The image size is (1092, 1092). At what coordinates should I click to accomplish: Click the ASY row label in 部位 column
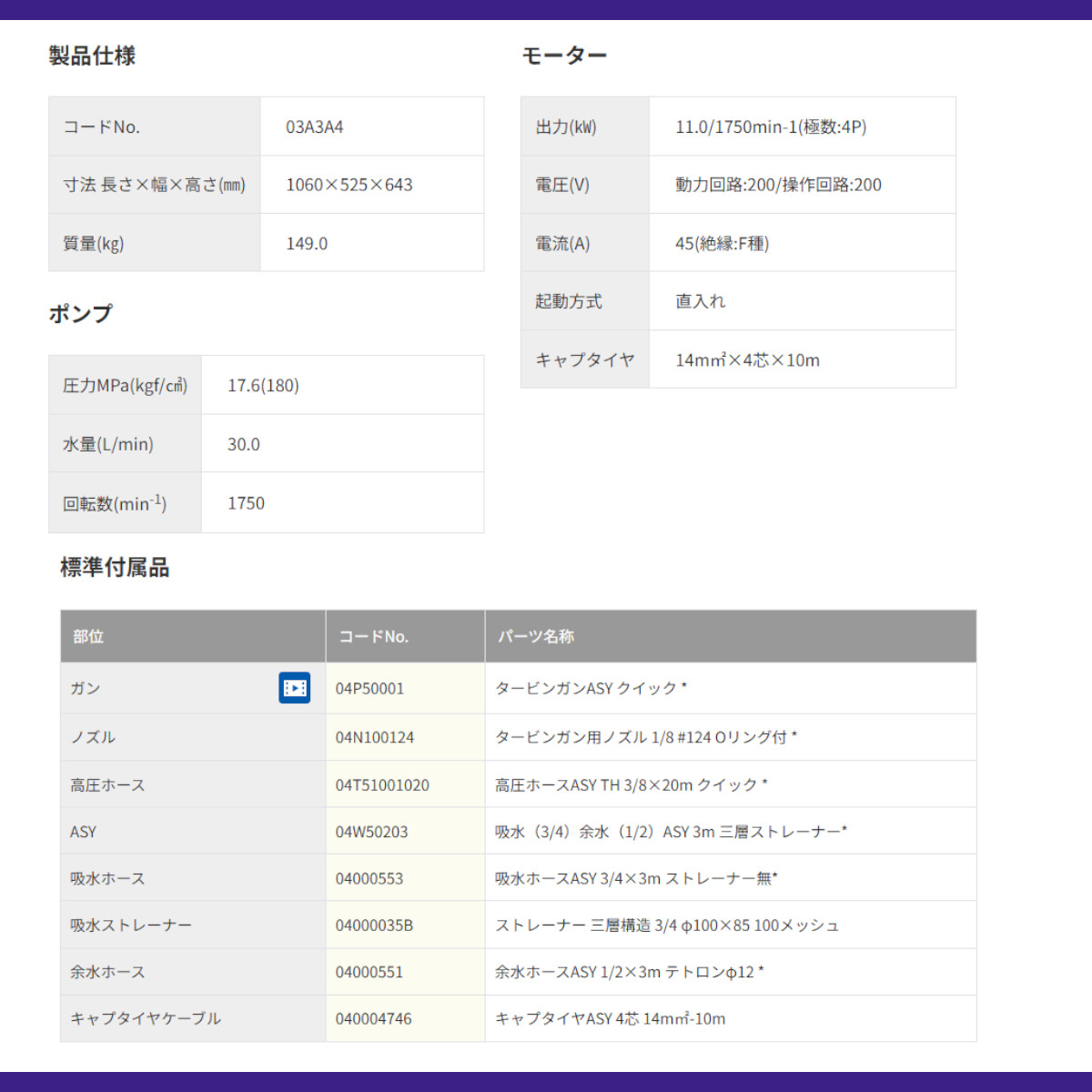[x=83, y=833]
